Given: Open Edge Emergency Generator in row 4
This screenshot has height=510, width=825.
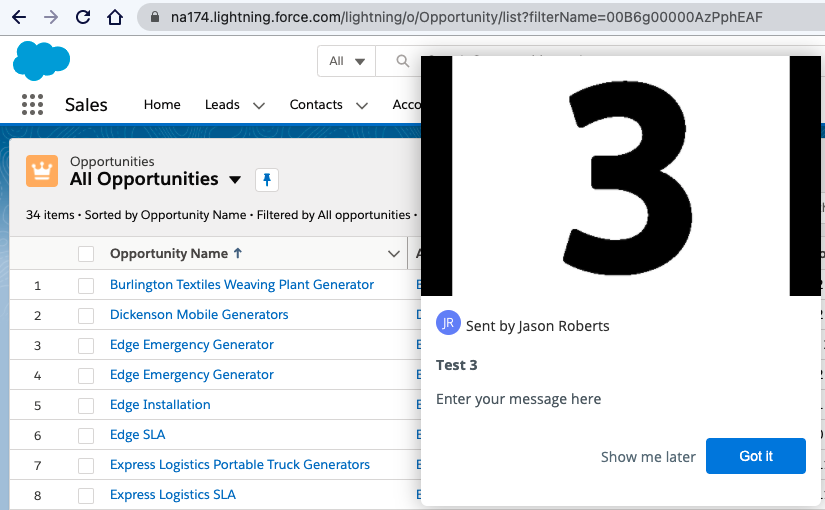Looking at the screenshot, I should click(192, 374).
